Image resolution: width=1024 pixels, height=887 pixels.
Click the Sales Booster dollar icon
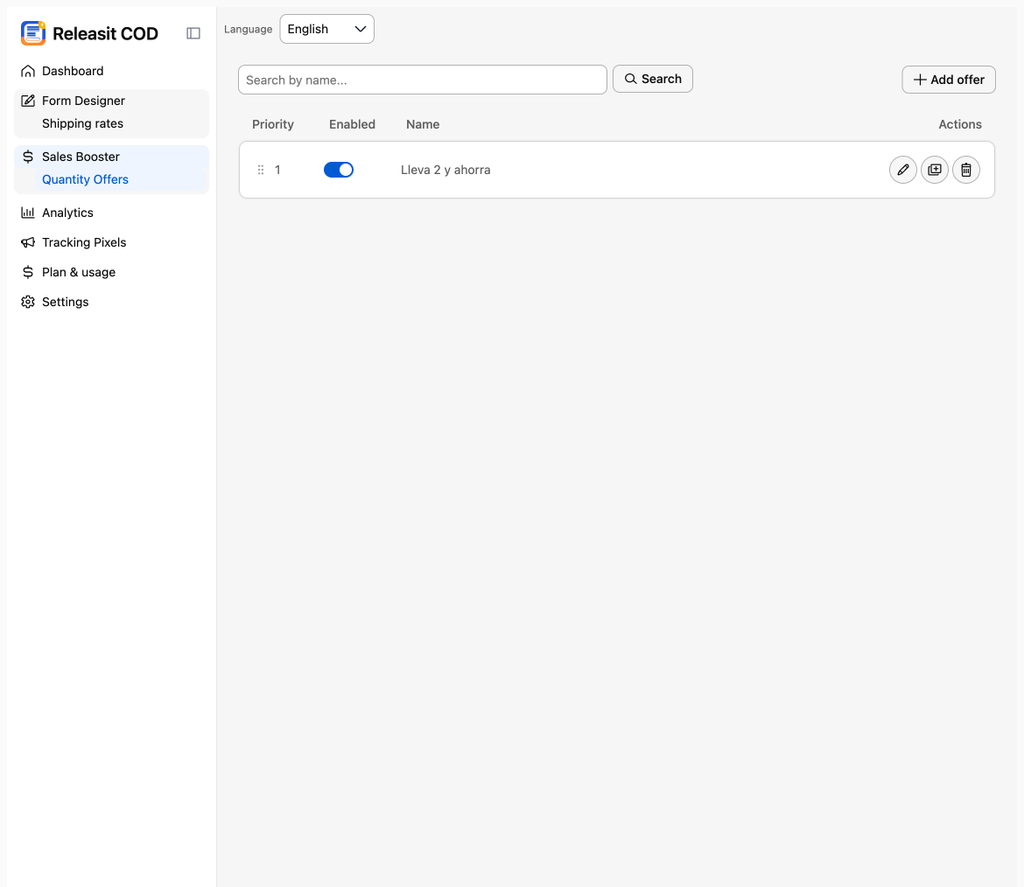click(27, 157)
